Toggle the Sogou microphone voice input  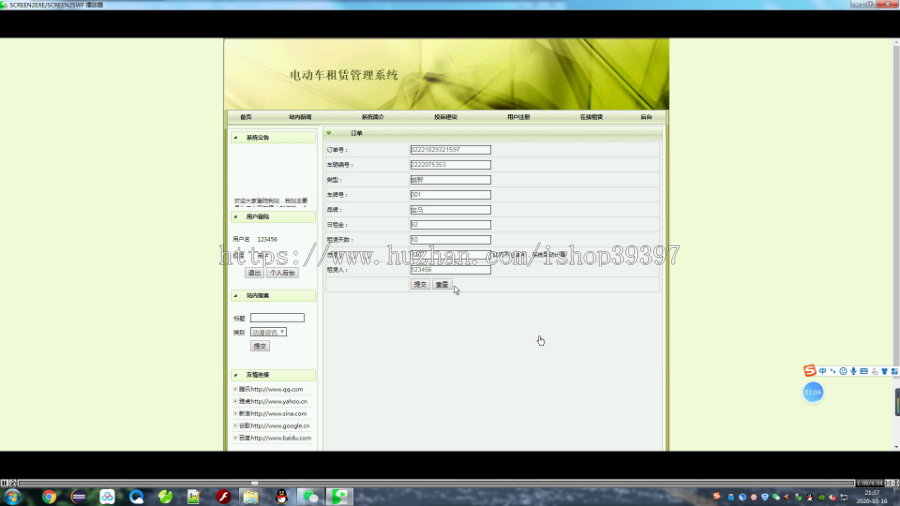pos(854,371)
